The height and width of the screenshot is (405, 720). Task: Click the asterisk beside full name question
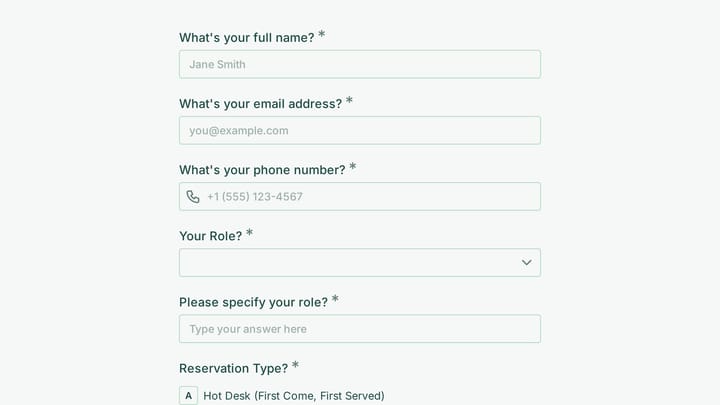(321, 34)
